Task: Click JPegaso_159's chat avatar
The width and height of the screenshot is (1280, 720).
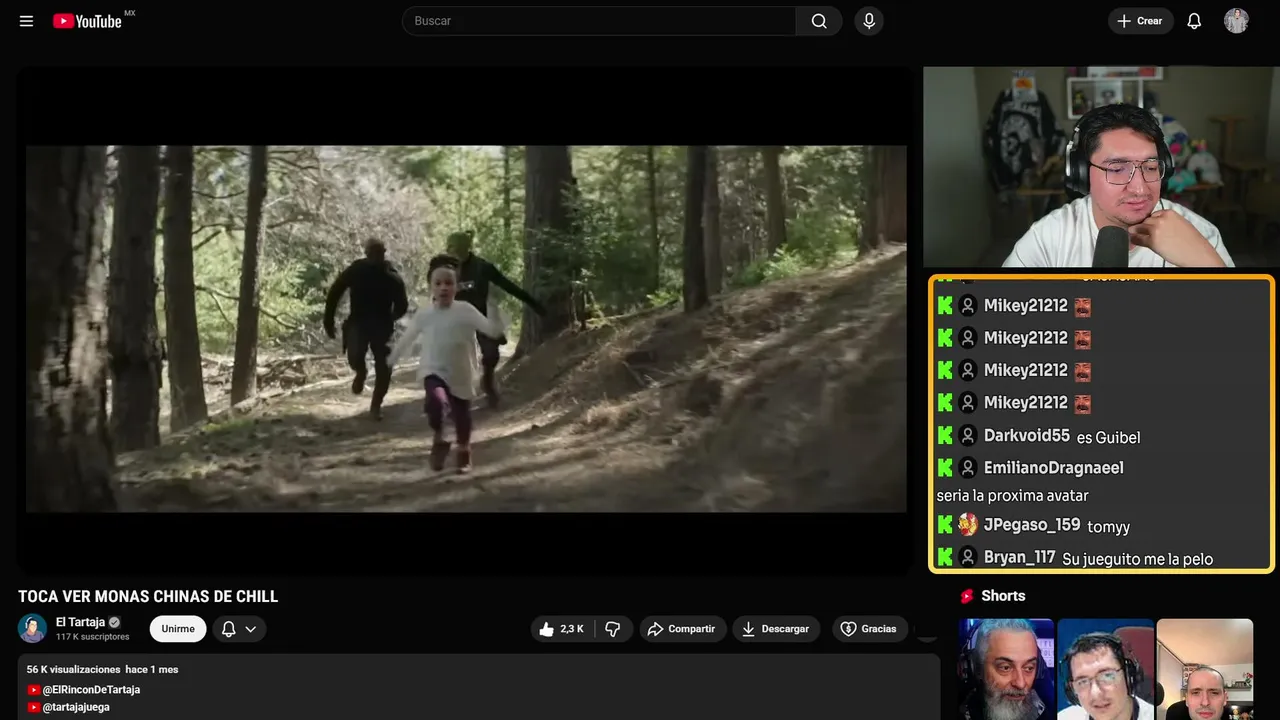Action: [967, 525]
